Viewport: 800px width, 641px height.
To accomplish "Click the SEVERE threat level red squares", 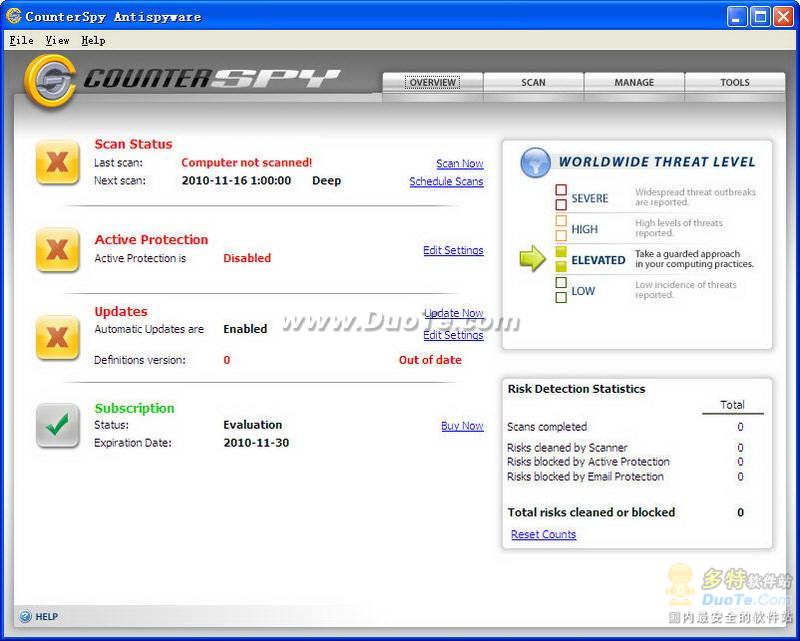I will (x=561, y=198).
